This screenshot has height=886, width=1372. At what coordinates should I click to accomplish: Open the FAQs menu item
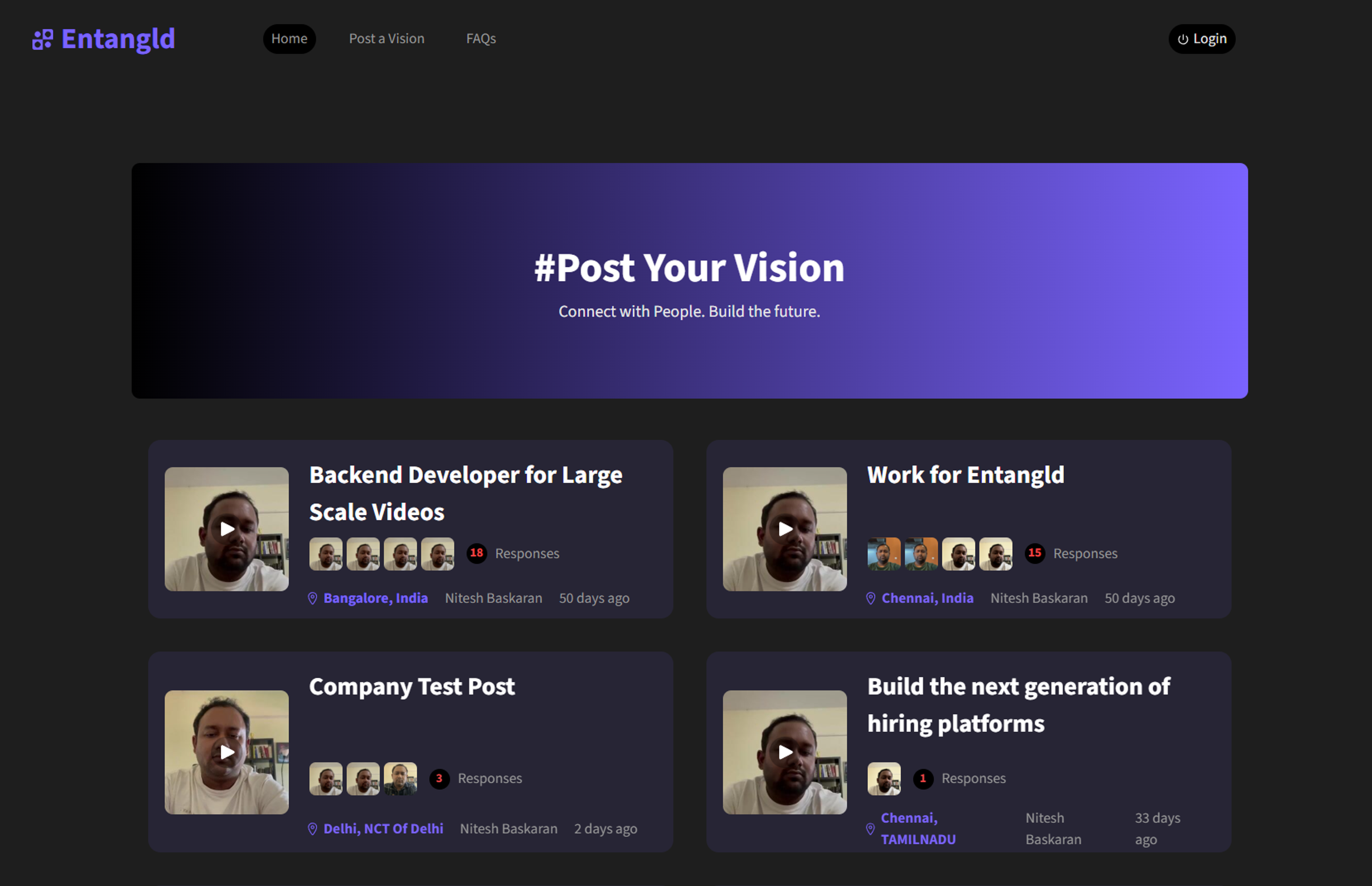[x=481, y=39]
